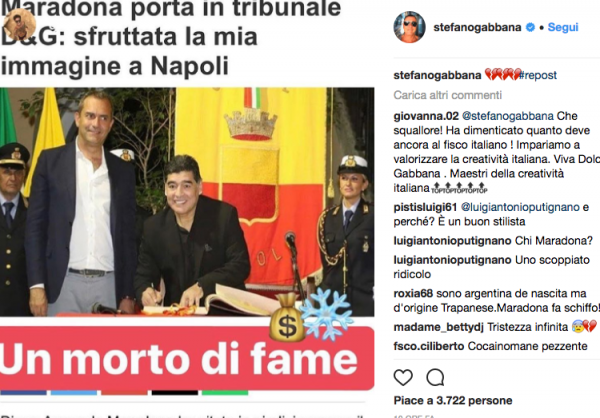The width and height of the screenshot is (600, 418).
Task: Click the green color bar under banner
Action: coord(225,392)
